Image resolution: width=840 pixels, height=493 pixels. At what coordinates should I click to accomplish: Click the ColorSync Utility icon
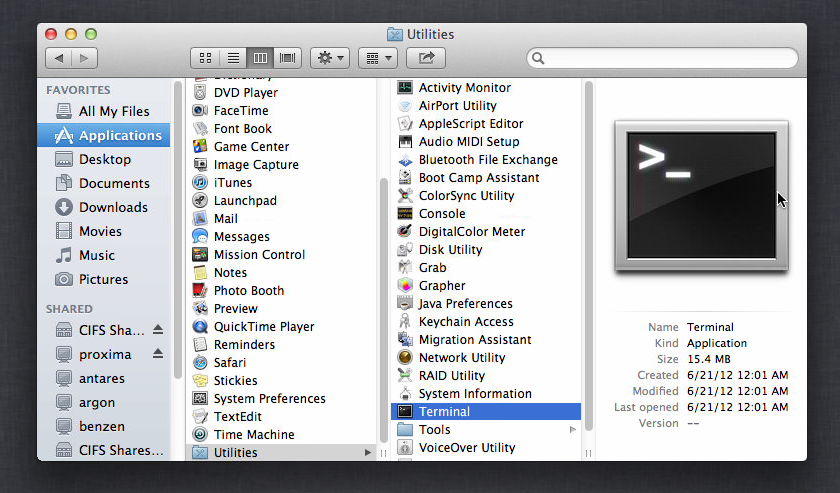[405, 196]
